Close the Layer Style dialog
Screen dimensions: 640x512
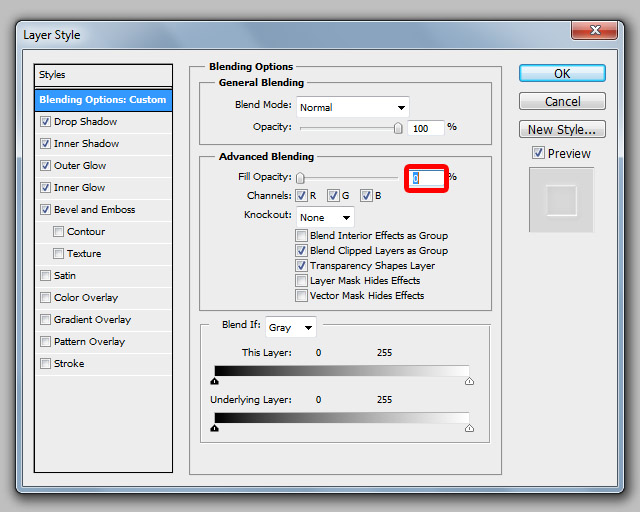pos(594,30)
